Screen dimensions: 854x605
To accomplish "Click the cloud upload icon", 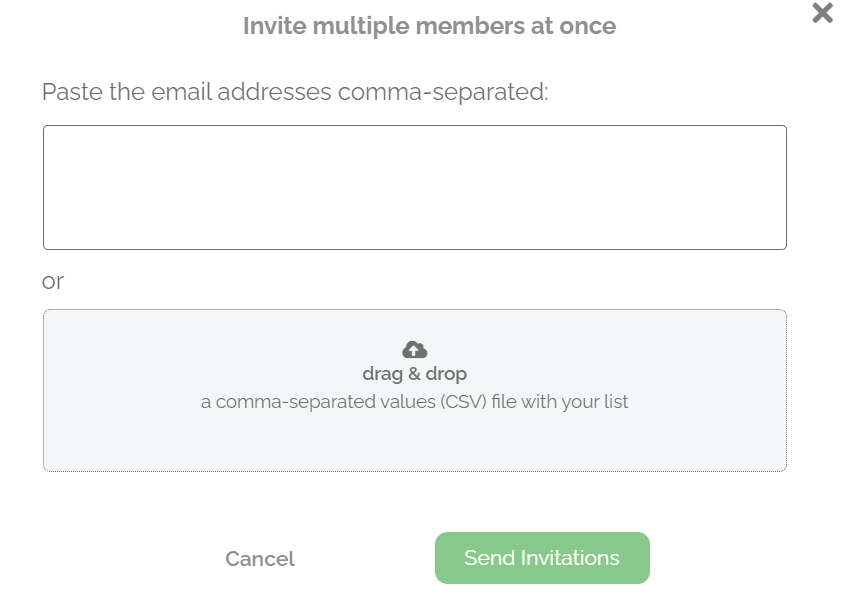I will point(414,349).
